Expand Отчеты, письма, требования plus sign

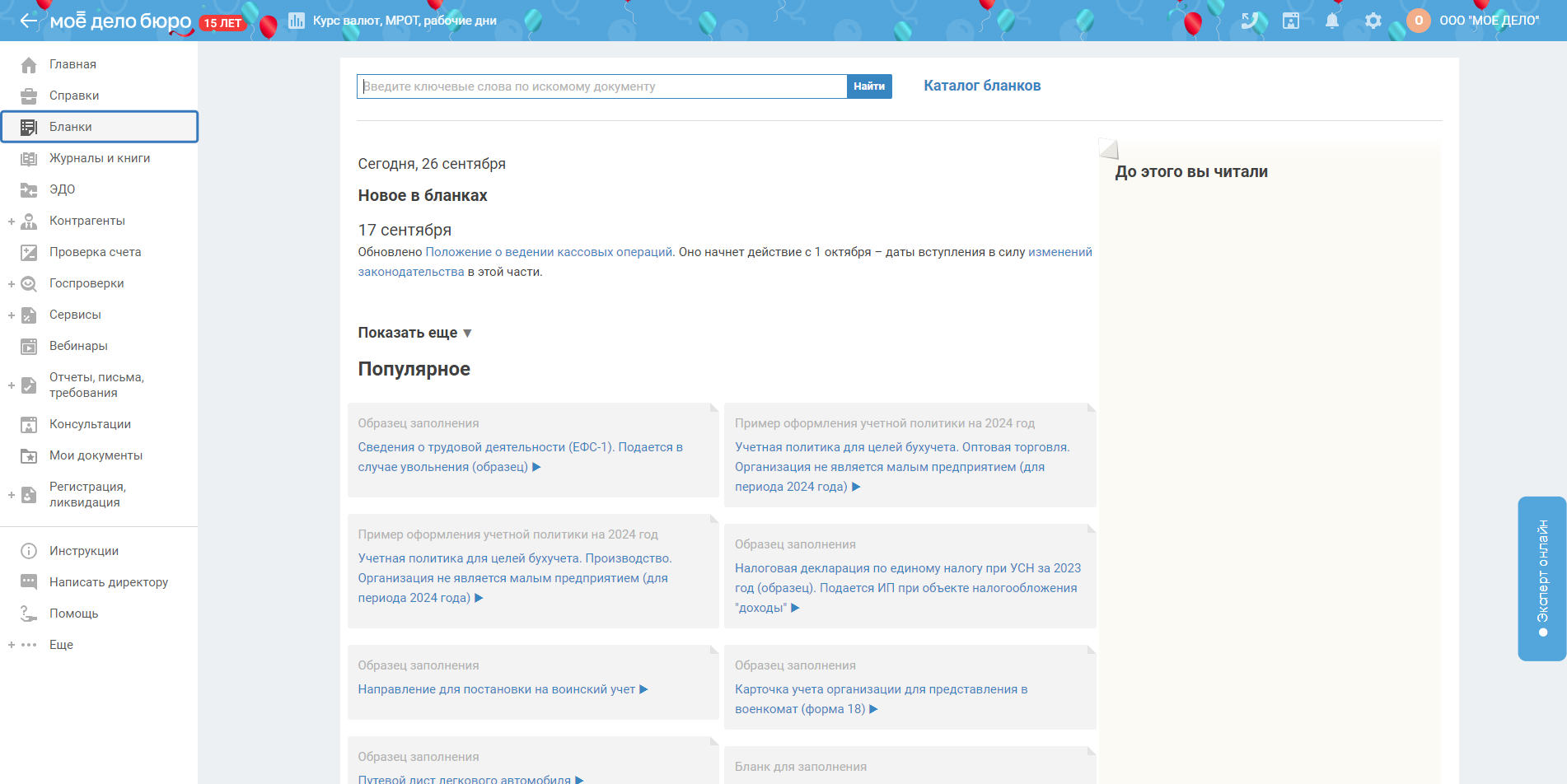pos(12,385)
